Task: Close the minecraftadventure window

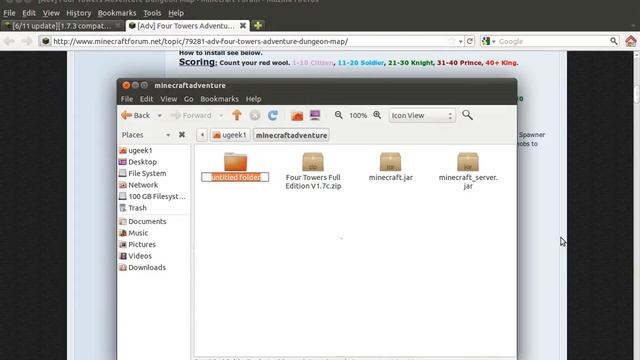Action: pyautogui.click(x=126, y=85)
